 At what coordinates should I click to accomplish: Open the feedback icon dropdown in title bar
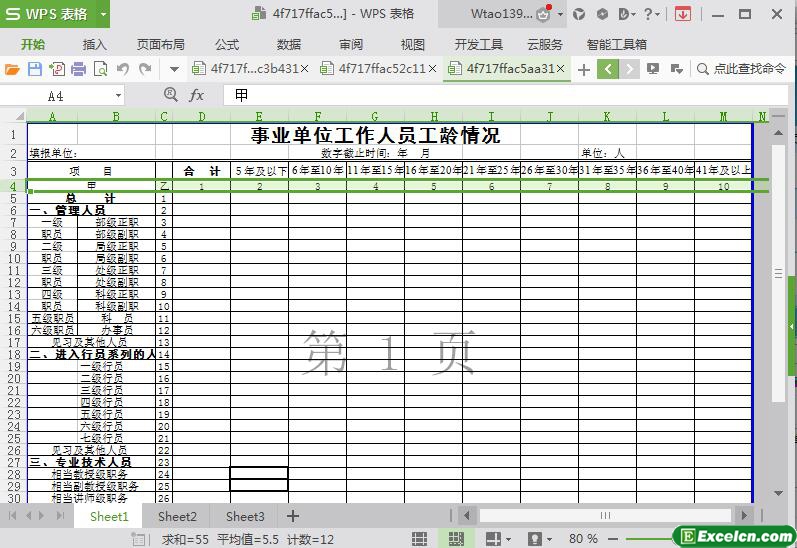[627, 14]
